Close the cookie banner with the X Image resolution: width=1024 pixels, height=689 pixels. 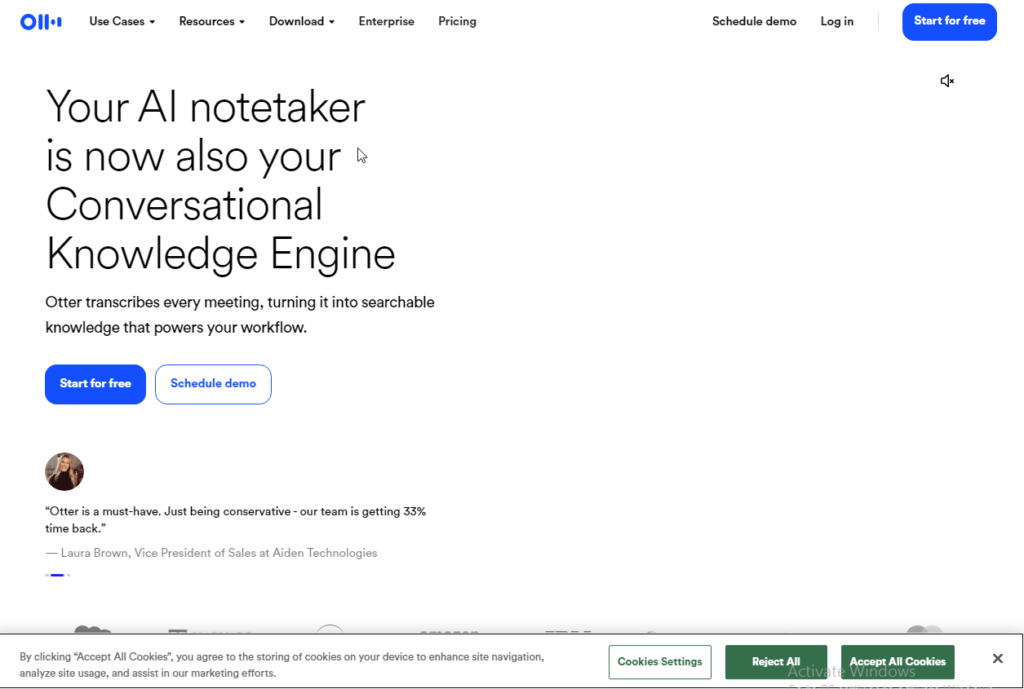997,658
